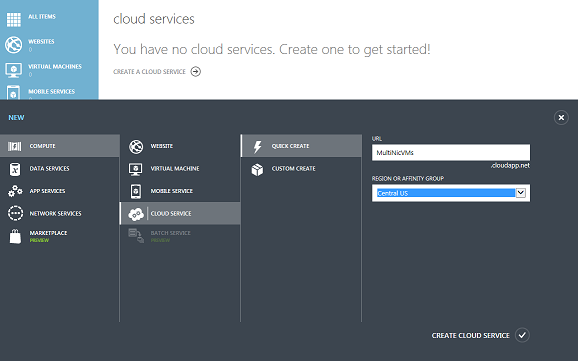This screenshot has height=361, width=578.
Task: Pick Mobile Service under Compute
Action: 180,191
